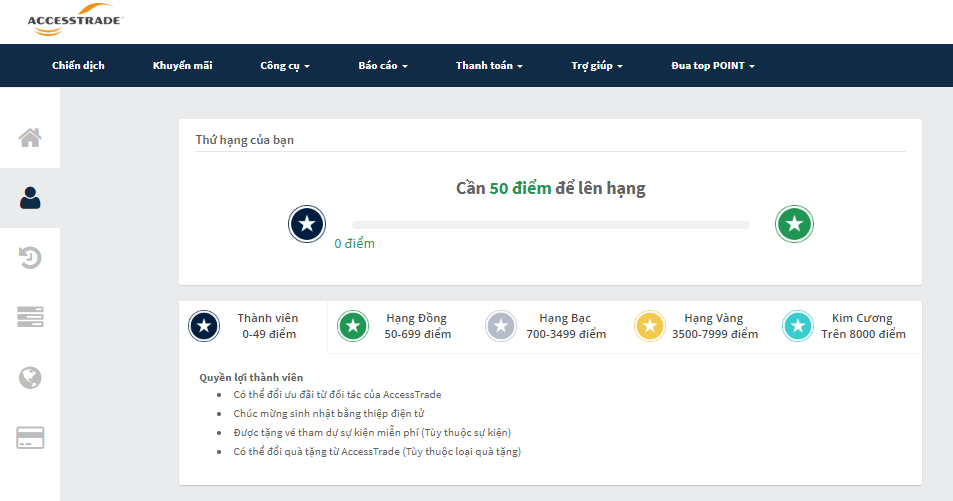The image size is (953, 501).
Task: Click the rank points progress bar
Action: [550, 225]
